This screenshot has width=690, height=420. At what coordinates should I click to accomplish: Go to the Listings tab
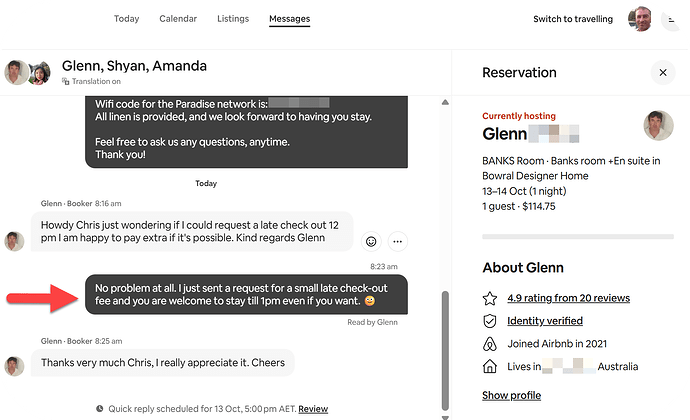[233, 19]
